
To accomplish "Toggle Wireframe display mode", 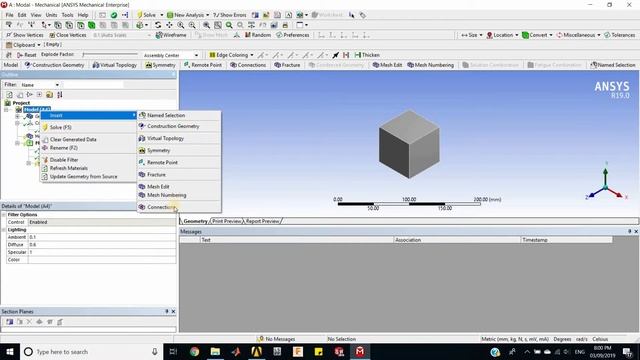I will pos(171,35).
